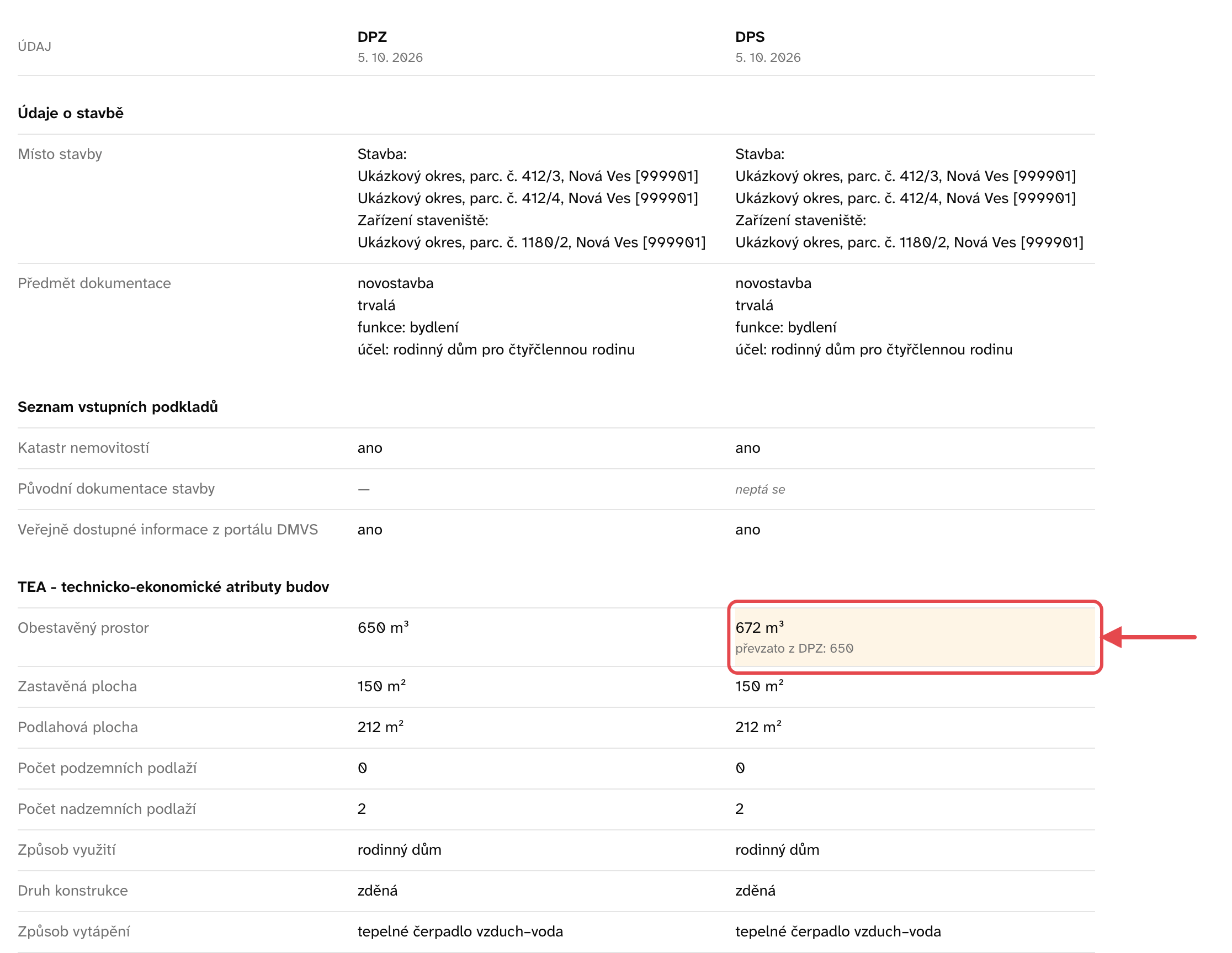Click 'Počet podzemních podlaží' row label
Image resolution: width=1232 pixels, height=953 pixels.
[107, 769]
